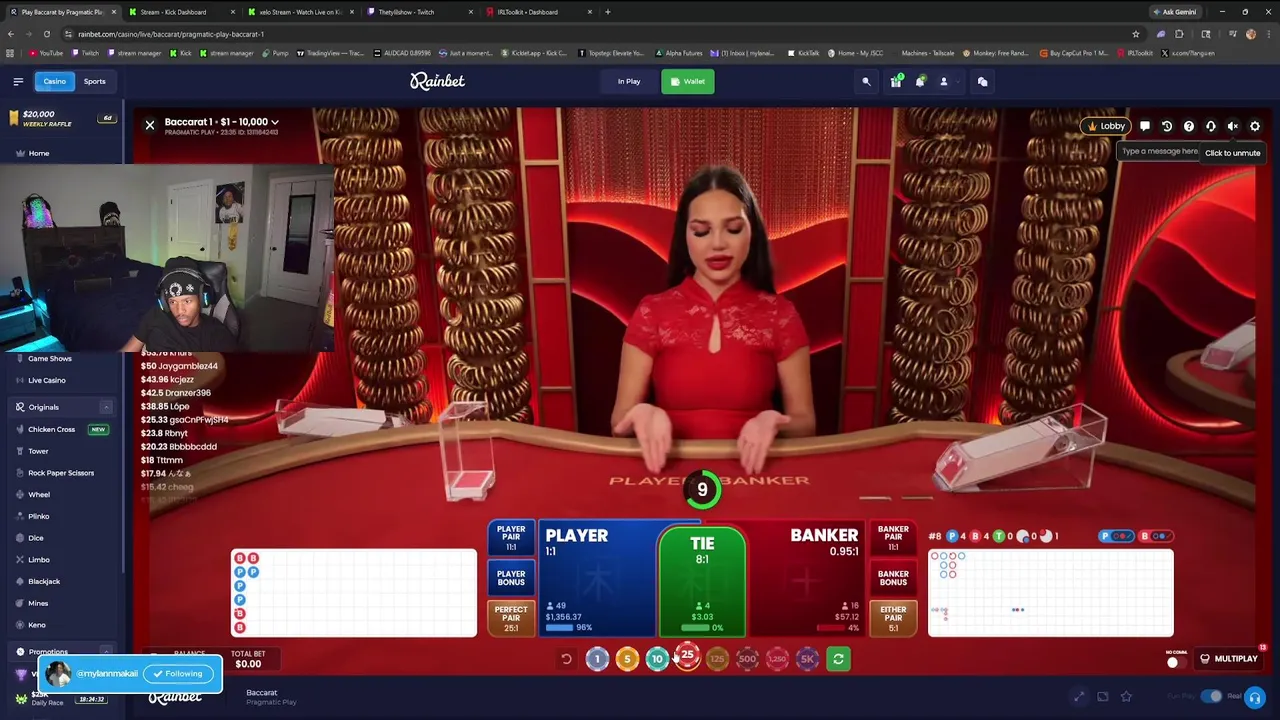This screenshot has width=1280, height=720.
Task: Open the Wallet
Action: [688, 81]
